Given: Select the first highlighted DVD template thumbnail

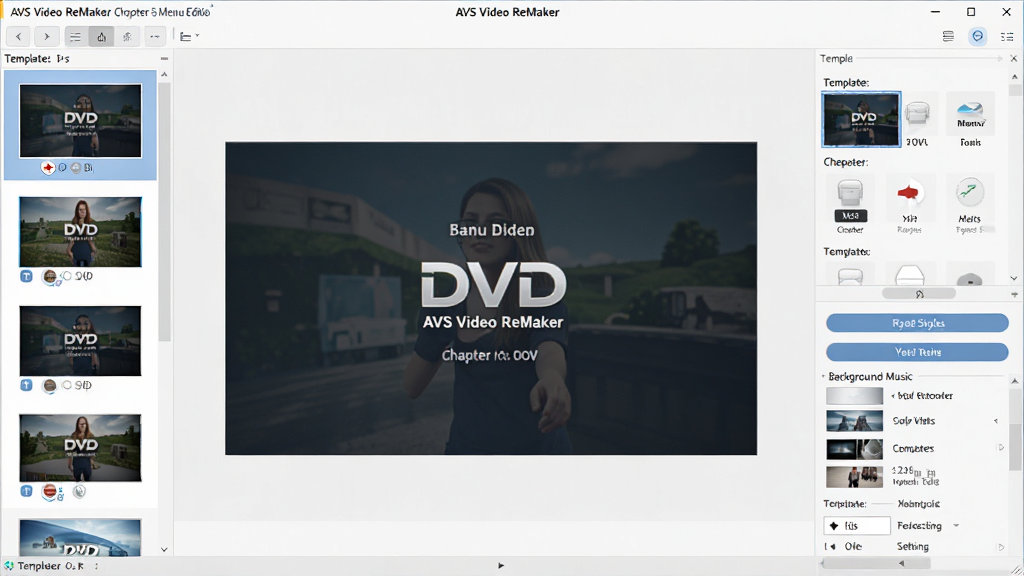Looking at the screenshot, I should (80, 121).
